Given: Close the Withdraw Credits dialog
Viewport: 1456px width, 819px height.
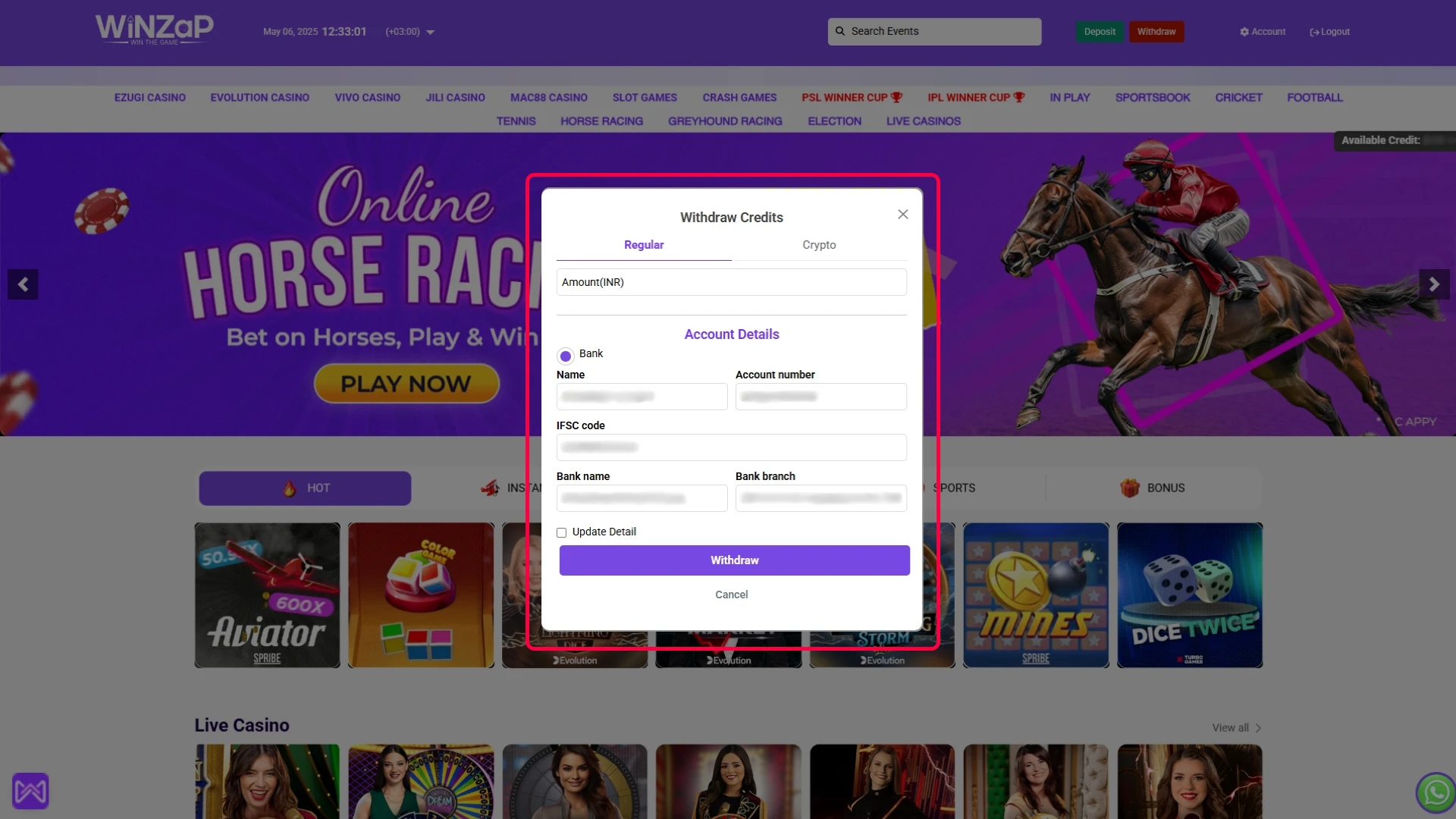Looking at the screenshot, I should pos(902,215).
